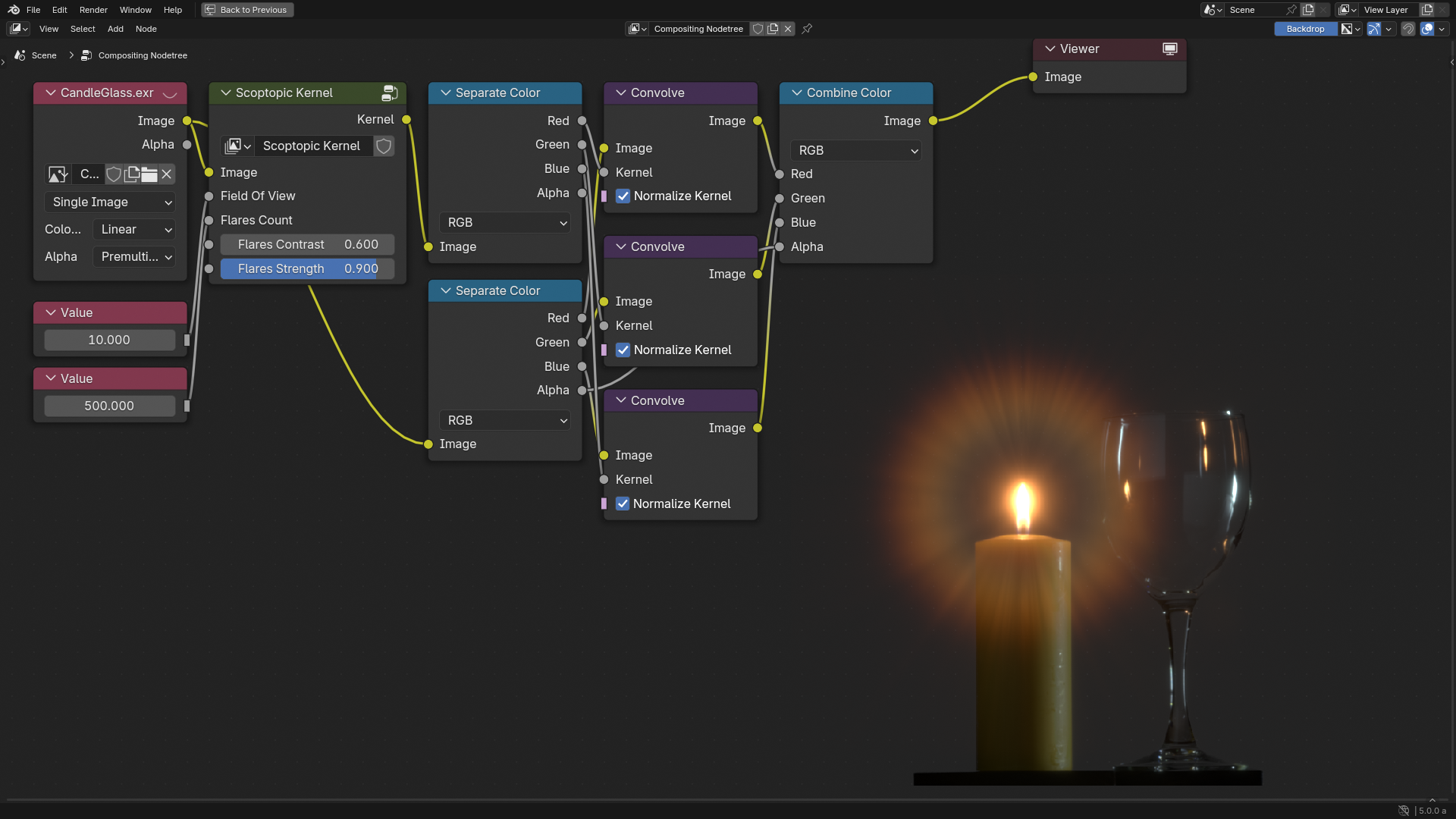This screenshot has height=819, width=1456.
Task: Open RGB dropdown in lower Separate Color node
Action: click(x=505, y=420)
